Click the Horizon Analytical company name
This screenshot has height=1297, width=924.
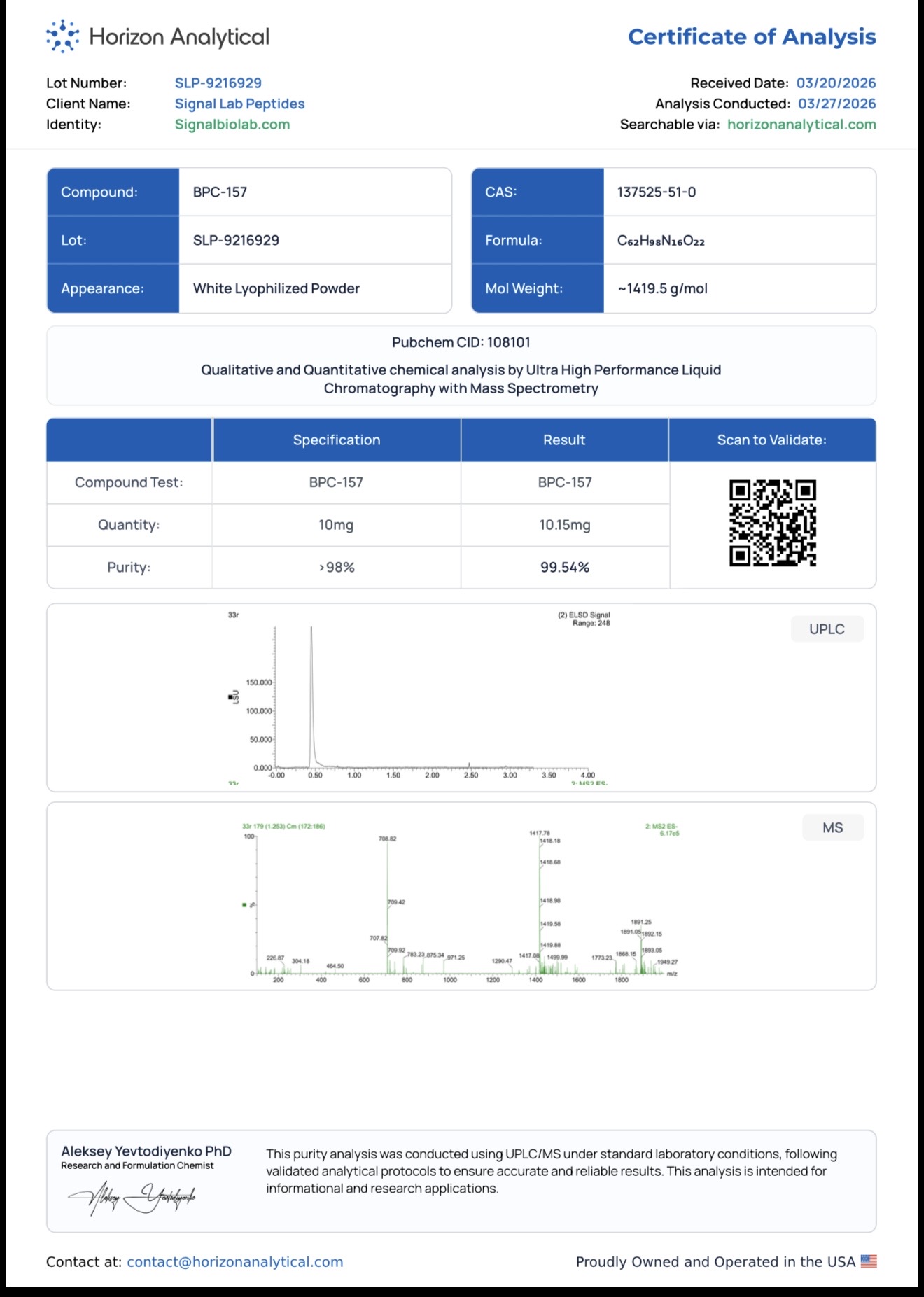(179, 37)
